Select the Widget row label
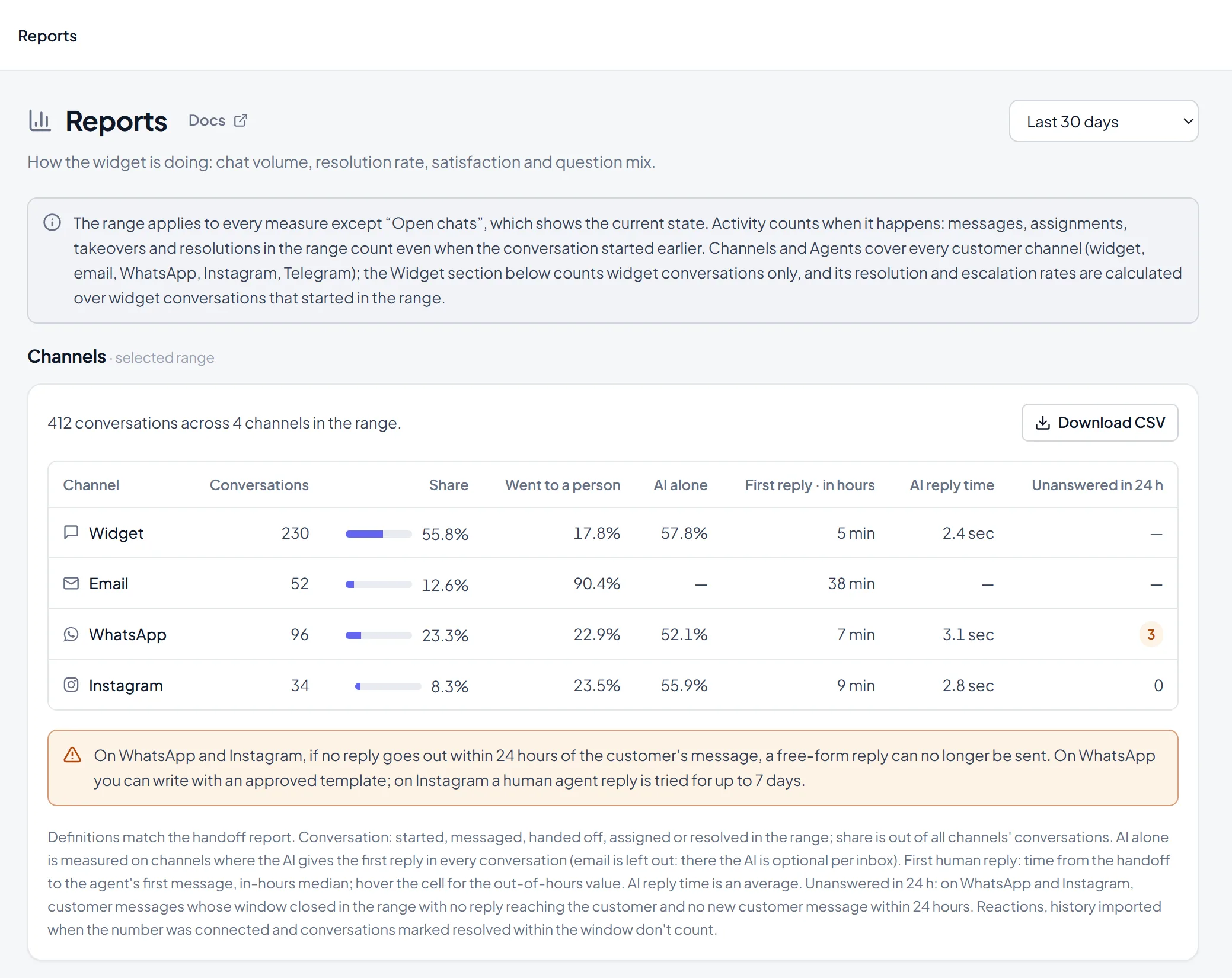 [x=116, y=533]
